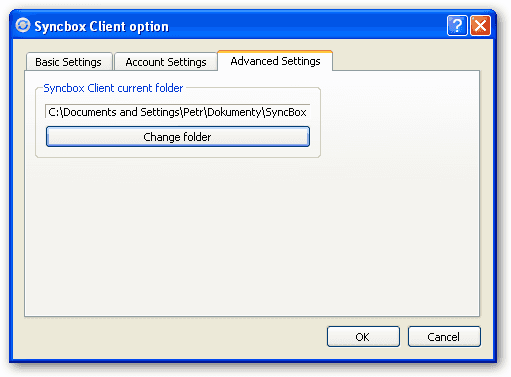
Task: Click the question mark help icon
Action: [x=457, y=25]
